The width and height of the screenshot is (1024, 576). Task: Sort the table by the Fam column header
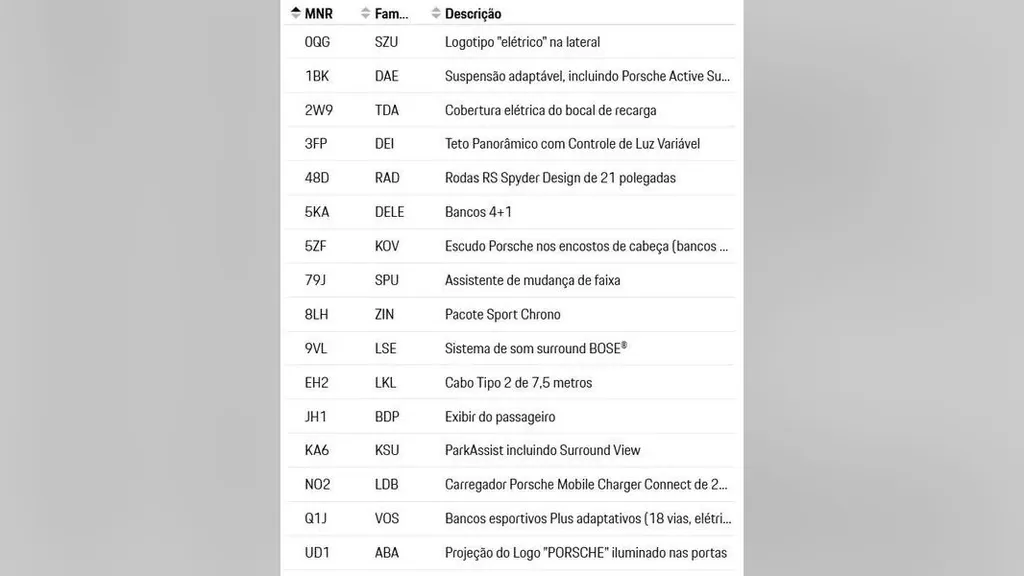coord(391,13)
